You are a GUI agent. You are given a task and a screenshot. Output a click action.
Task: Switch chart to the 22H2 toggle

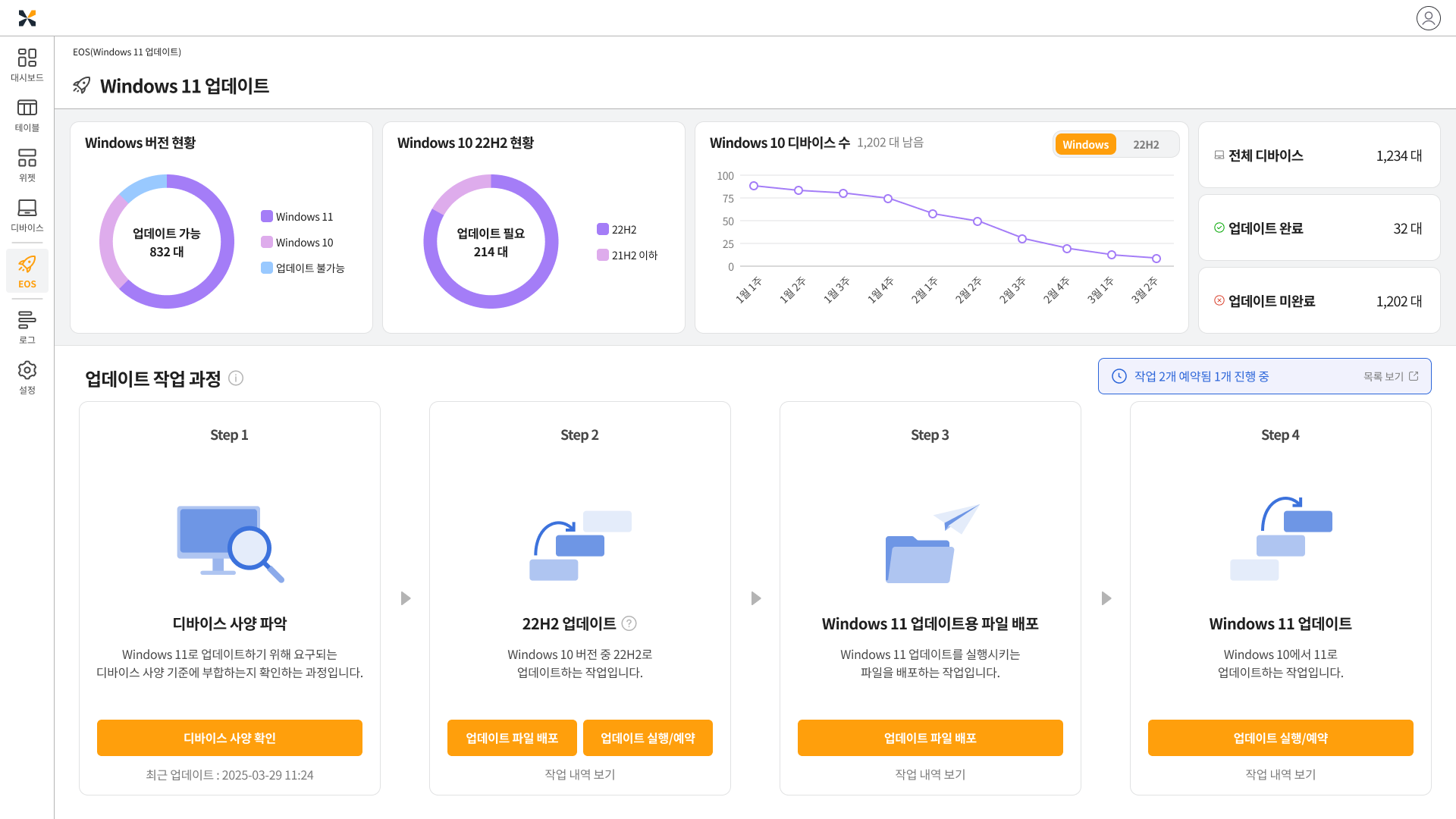click(x=1146, y=144)
